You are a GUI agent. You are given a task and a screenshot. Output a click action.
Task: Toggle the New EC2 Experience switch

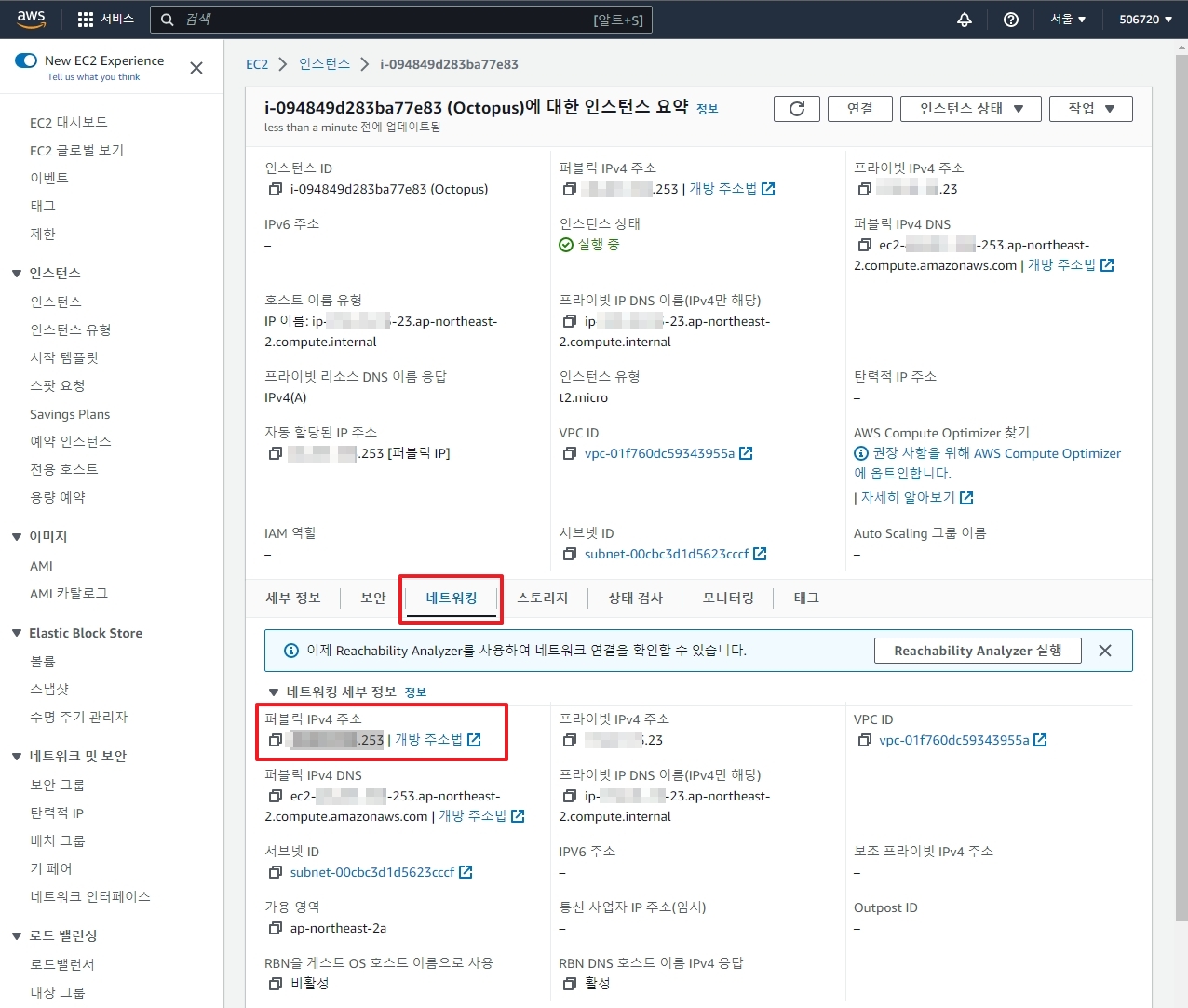26,60
